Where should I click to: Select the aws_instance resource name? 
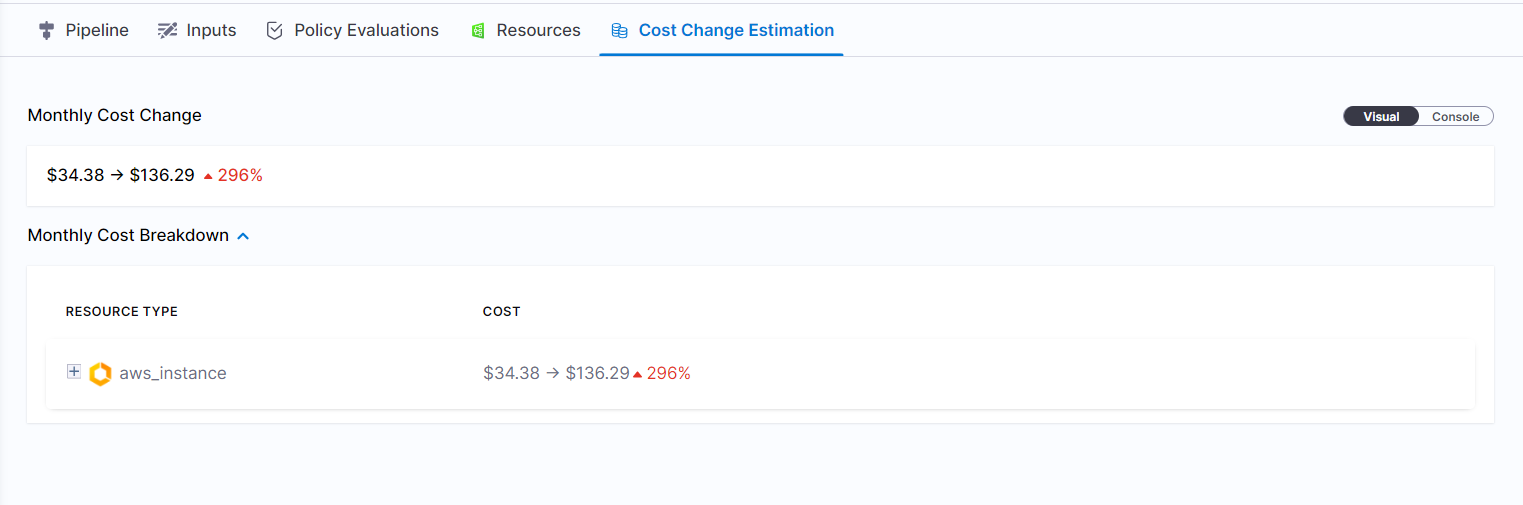pos(173,374)
